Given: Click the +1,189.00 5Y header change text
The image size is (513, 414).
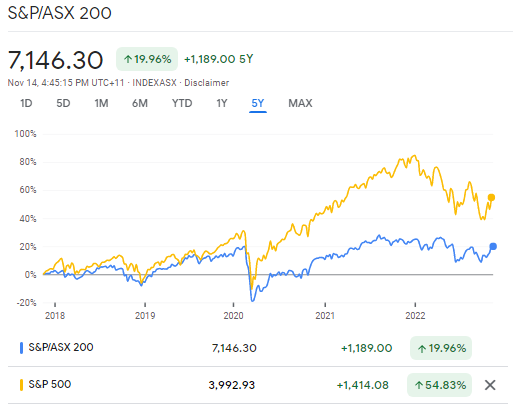Looking at the screenshot, I should [219, 59].
